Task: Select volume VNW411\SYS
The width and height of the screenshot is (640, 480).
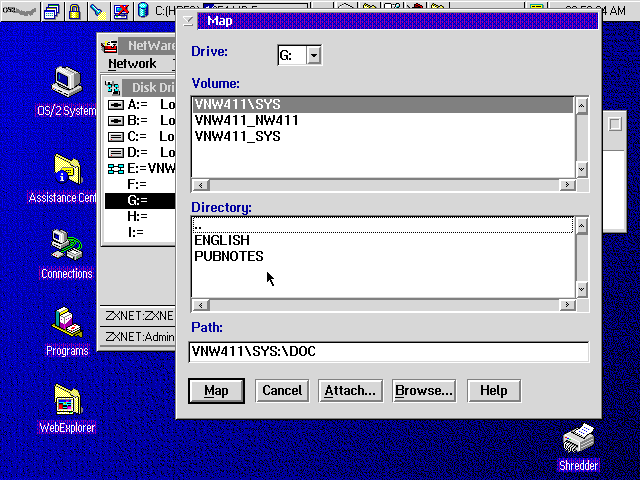Action: click(x=383, y=104)
